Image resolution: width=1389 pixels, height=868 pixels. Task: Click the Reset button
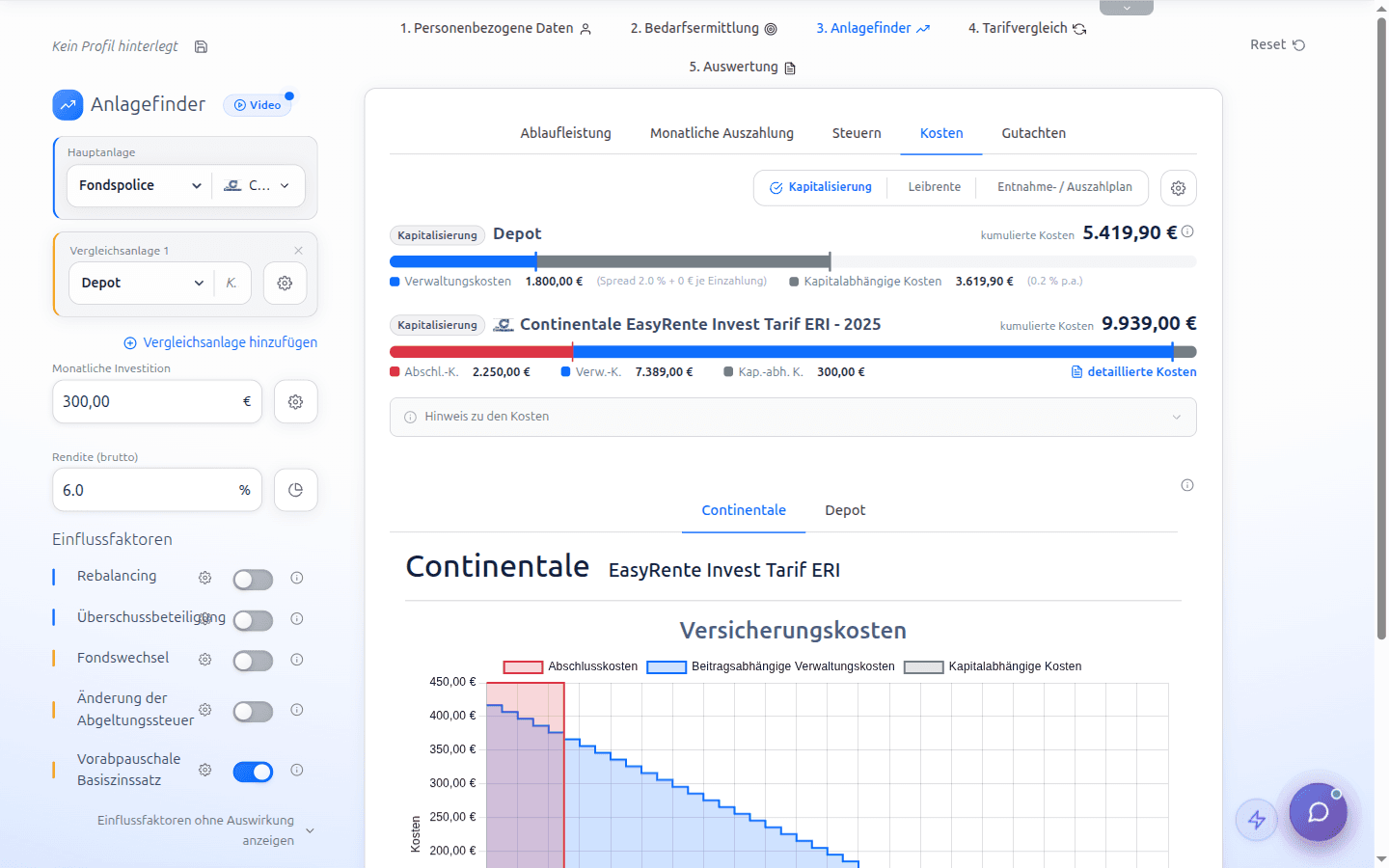point(1277,44)
